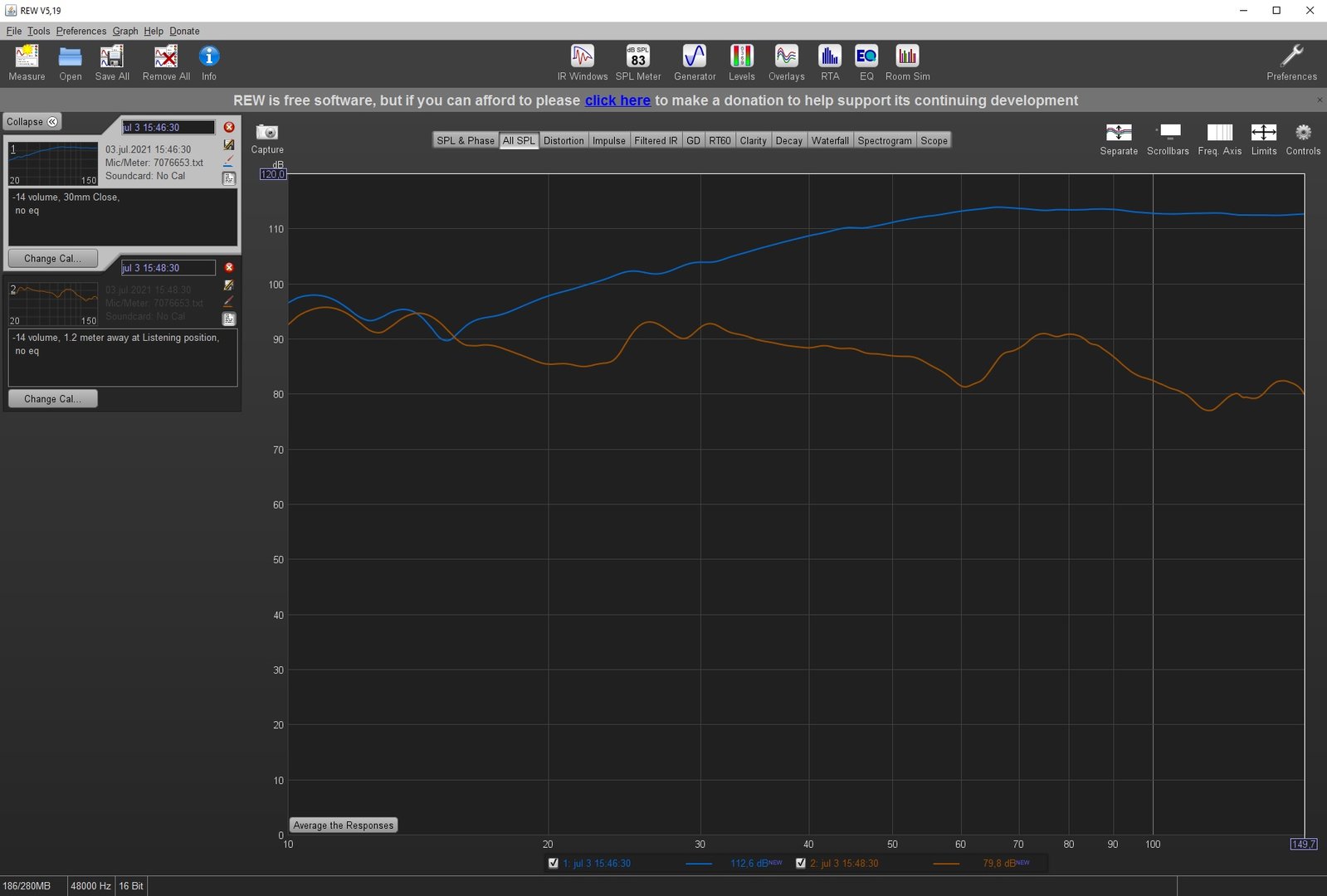Screen dimensions: 1327x896
Task: Click the first measurement name field
Action: pos(168,128)
